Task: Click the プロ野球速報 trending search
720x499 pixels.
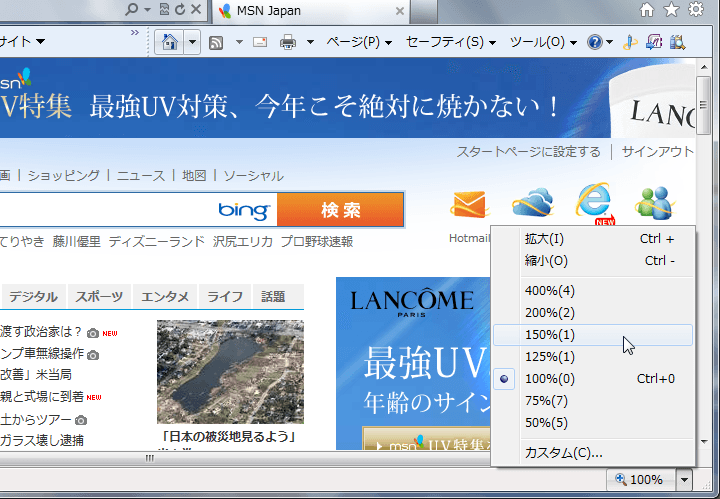Action: click(317, 241)
